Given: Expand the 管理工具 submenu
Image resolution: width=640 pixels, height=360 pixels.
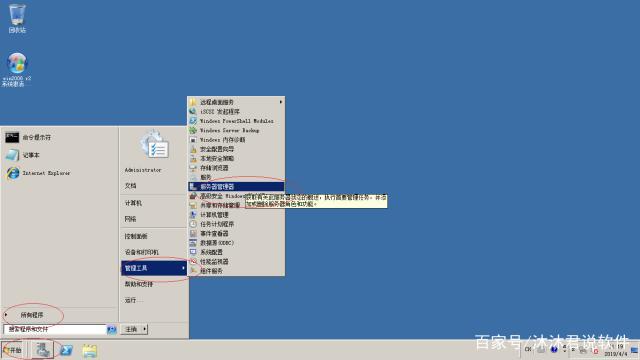Looking at the screenshot, I should (x=154, y=268).
